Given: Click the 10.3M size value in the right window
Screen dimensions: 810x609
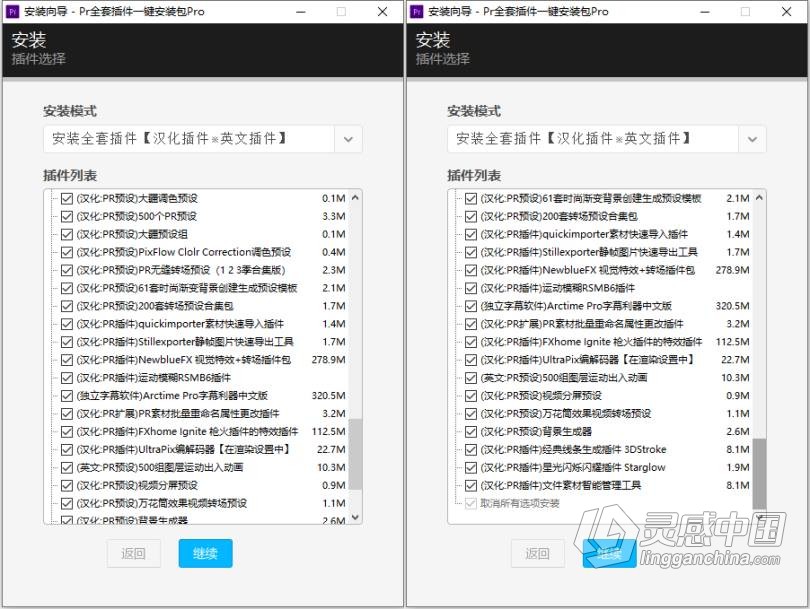Looking at the screenshot, I should click(735, 378).
